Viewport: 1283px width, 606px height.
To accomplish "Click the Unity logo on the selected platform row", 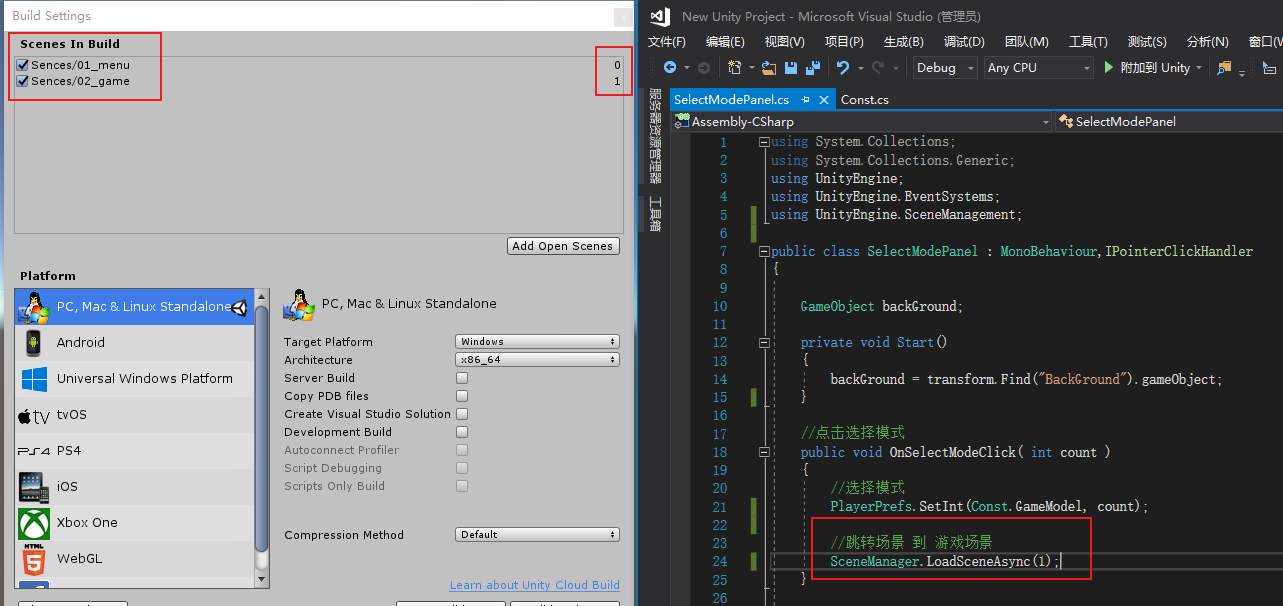I will pos(240,307).
